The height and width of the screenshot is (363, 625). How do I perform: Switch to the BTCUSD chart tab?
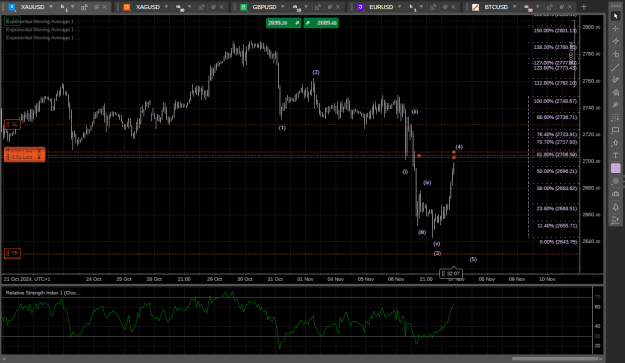(496, 7)
